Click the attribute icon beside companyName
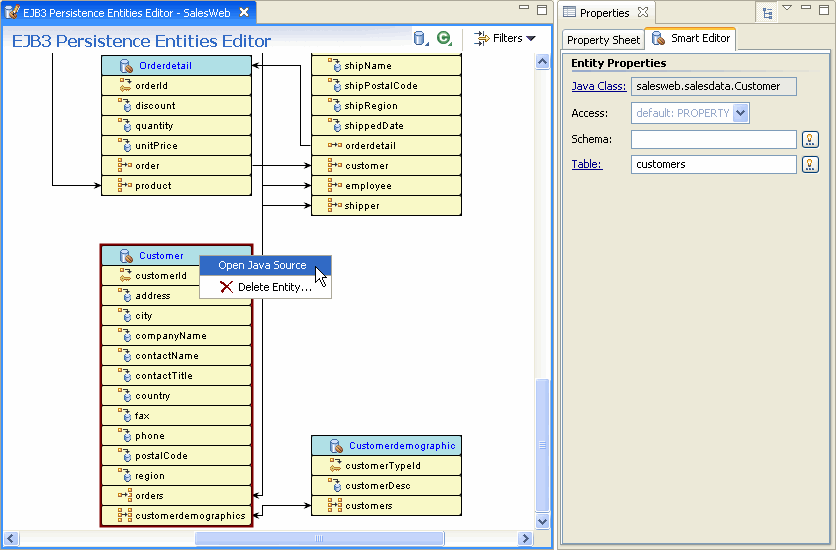This screenshot has height=550, width=836. click(x=125, y=335)
